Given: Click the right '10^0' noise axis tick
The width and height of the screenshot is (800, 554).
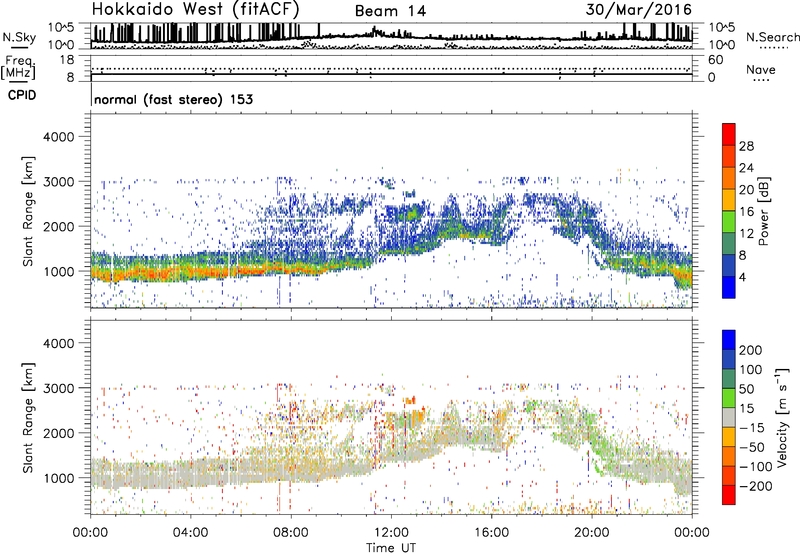Looking at the screenshot, I should click(721, 45).
